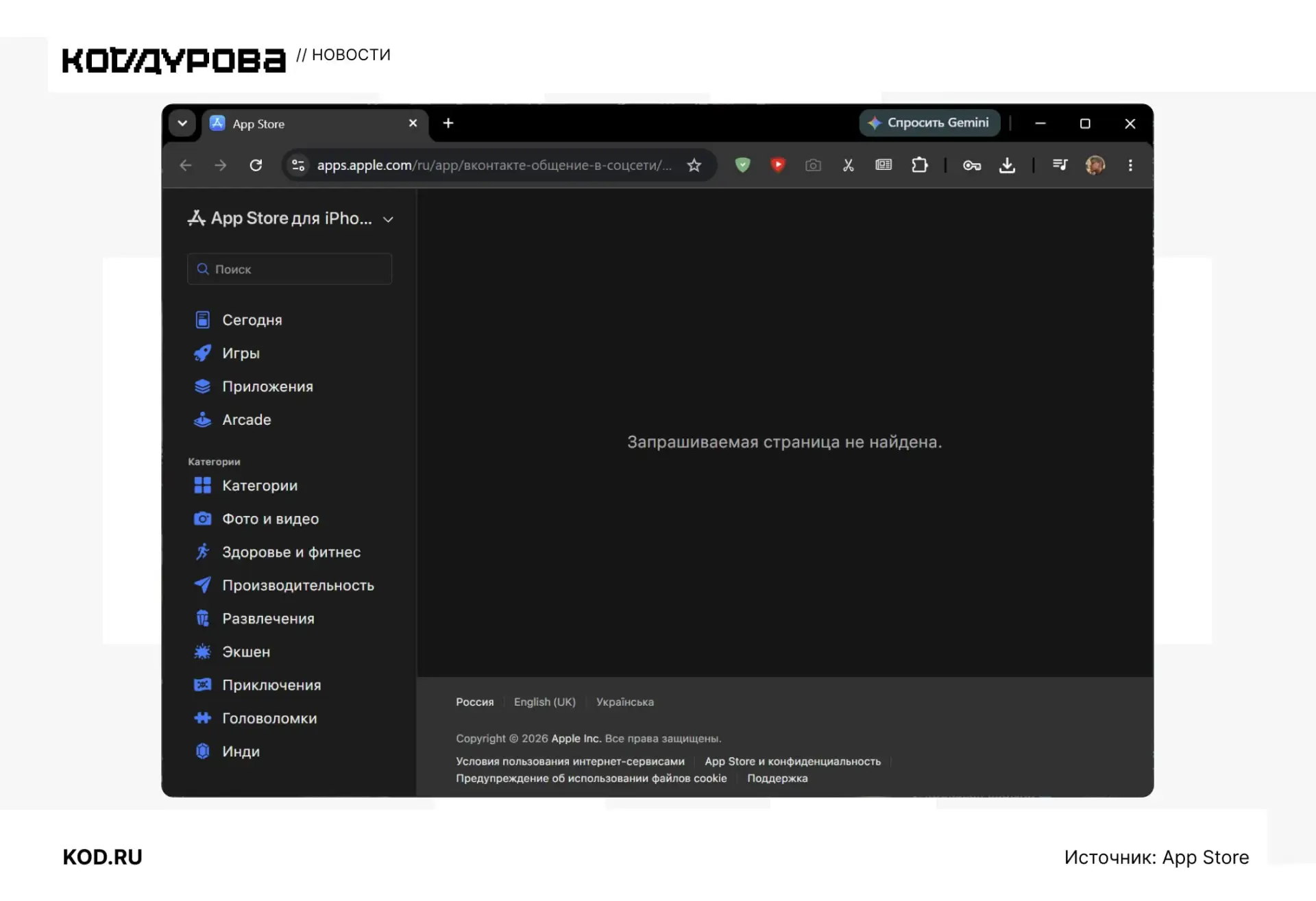
Task: Open the Поддержка footer link
Action: click(777, 779)
